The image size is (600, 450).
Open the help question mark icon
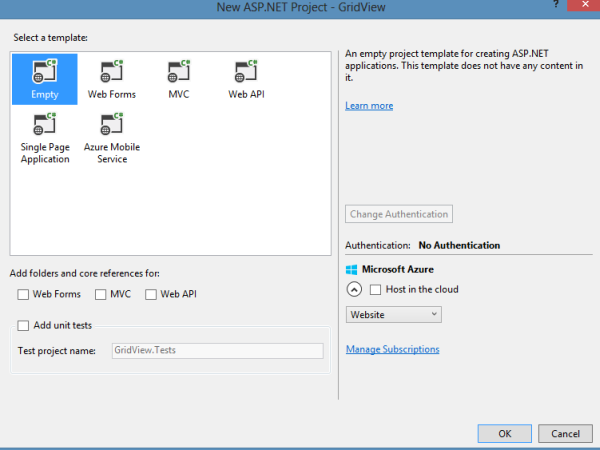pyautogui.click(x=556, y=4)
